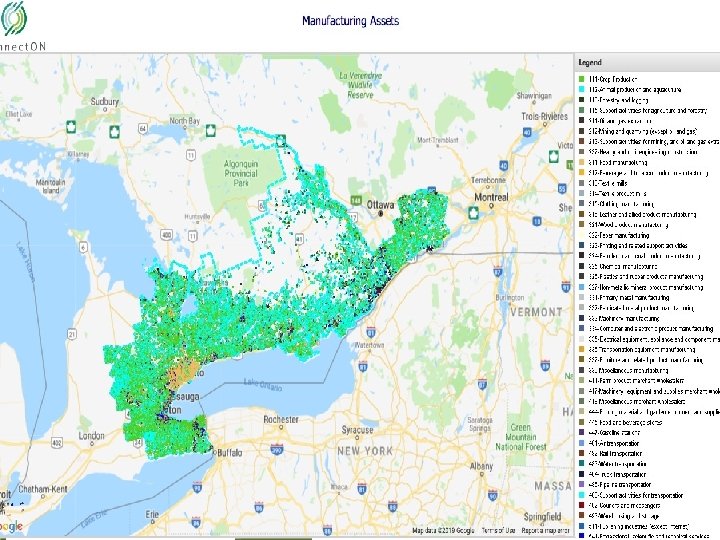This screenshot has height=540, width=720.
Task: Click La Verendrye Wildlife Reserve label
Action: click(360, 85)
